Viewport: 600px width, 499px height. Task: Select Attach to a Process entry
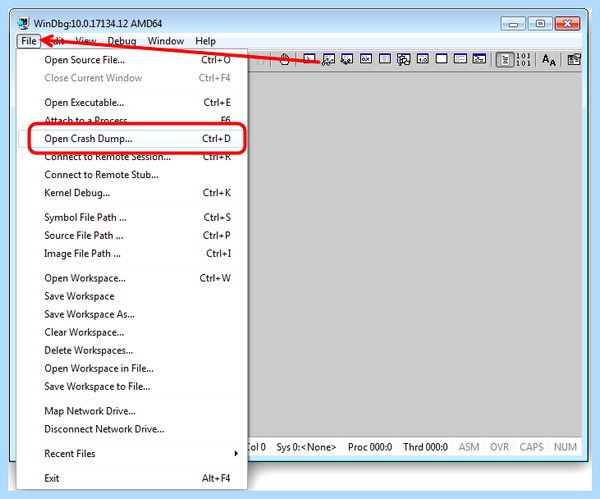[132, 120]
